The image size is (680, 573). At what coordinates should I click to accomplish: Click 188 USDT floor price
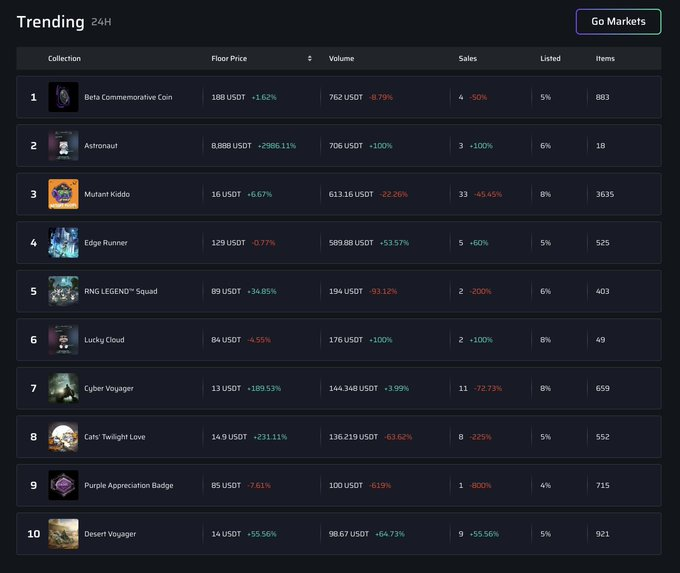(x=228, y=97)
